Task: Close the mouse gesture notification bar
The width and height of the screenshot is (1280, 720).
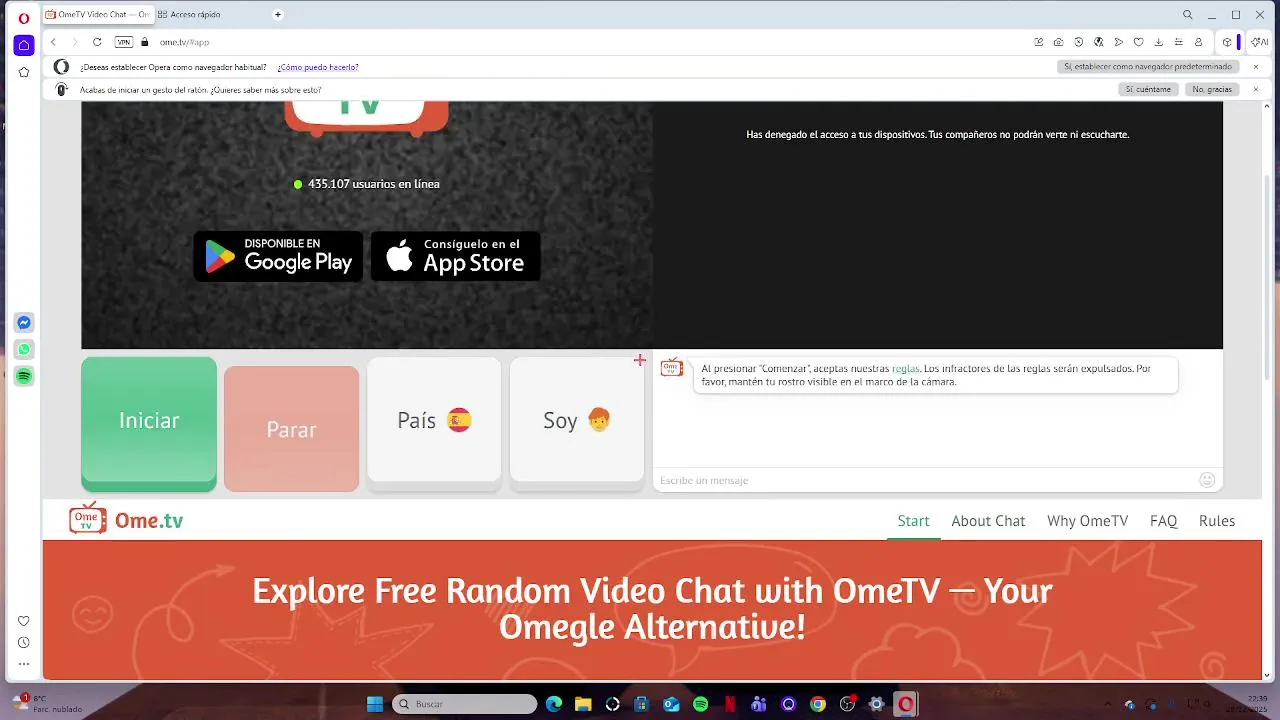Action: (1256, 89)
